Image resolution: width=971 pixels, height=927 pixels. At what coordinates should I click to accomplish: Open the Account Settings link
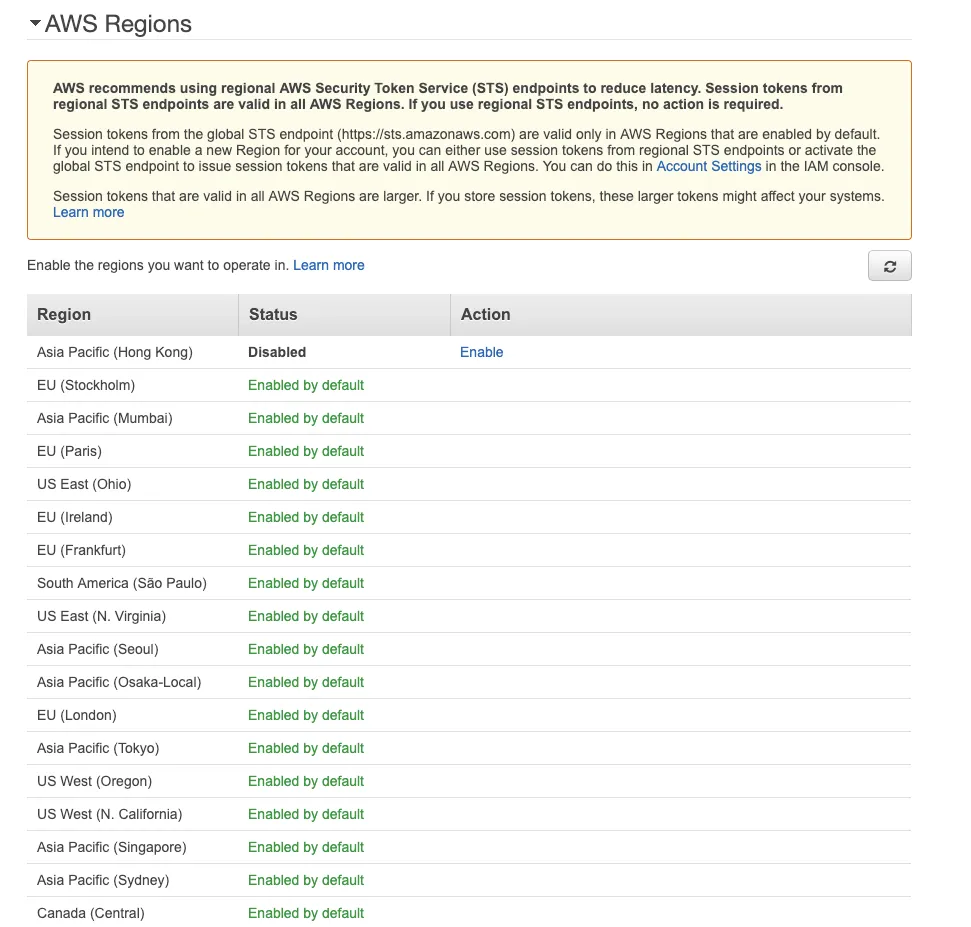pyautogui.click(x=708, y=167)
